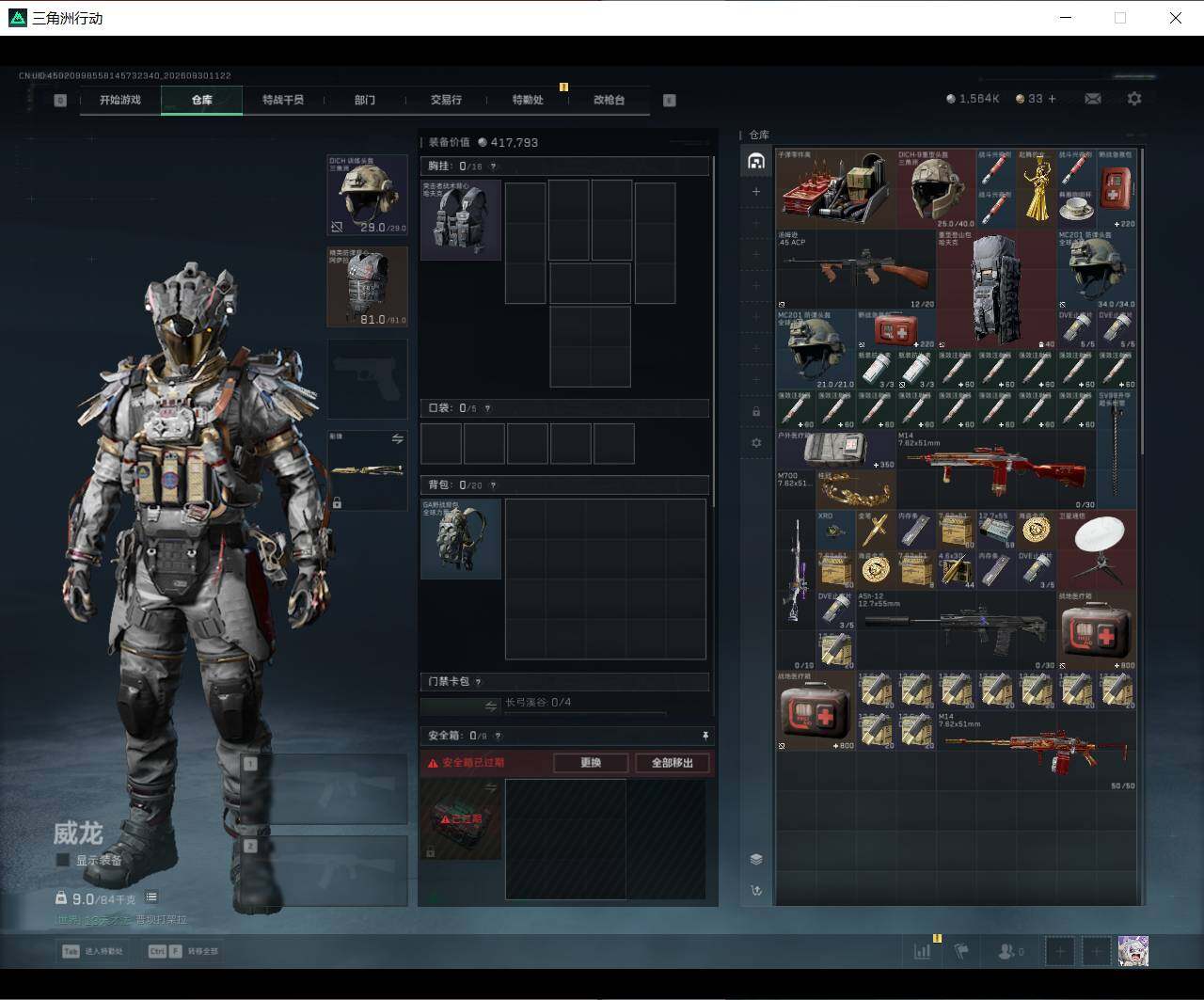Add currency with the plus beside 33
This screenshot has width=1204, height=1000.
1052,99
